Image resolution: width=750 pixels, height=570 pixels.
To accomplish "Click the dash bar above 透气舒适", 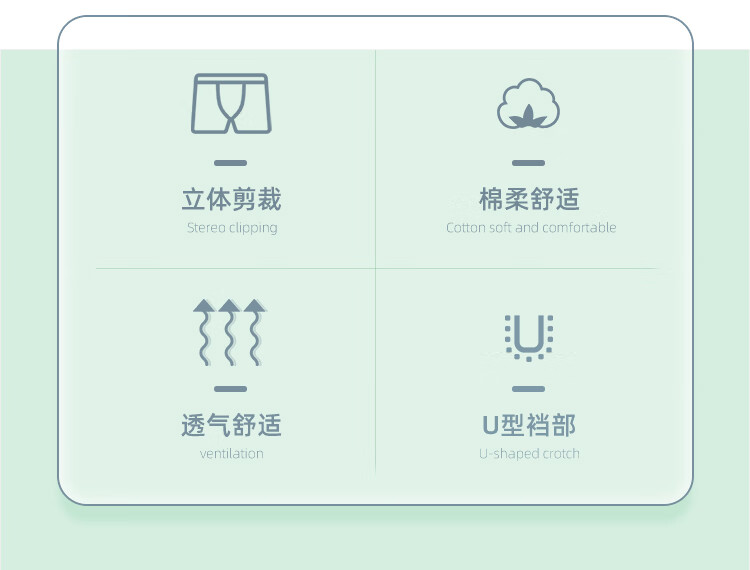I will point(231,388).
